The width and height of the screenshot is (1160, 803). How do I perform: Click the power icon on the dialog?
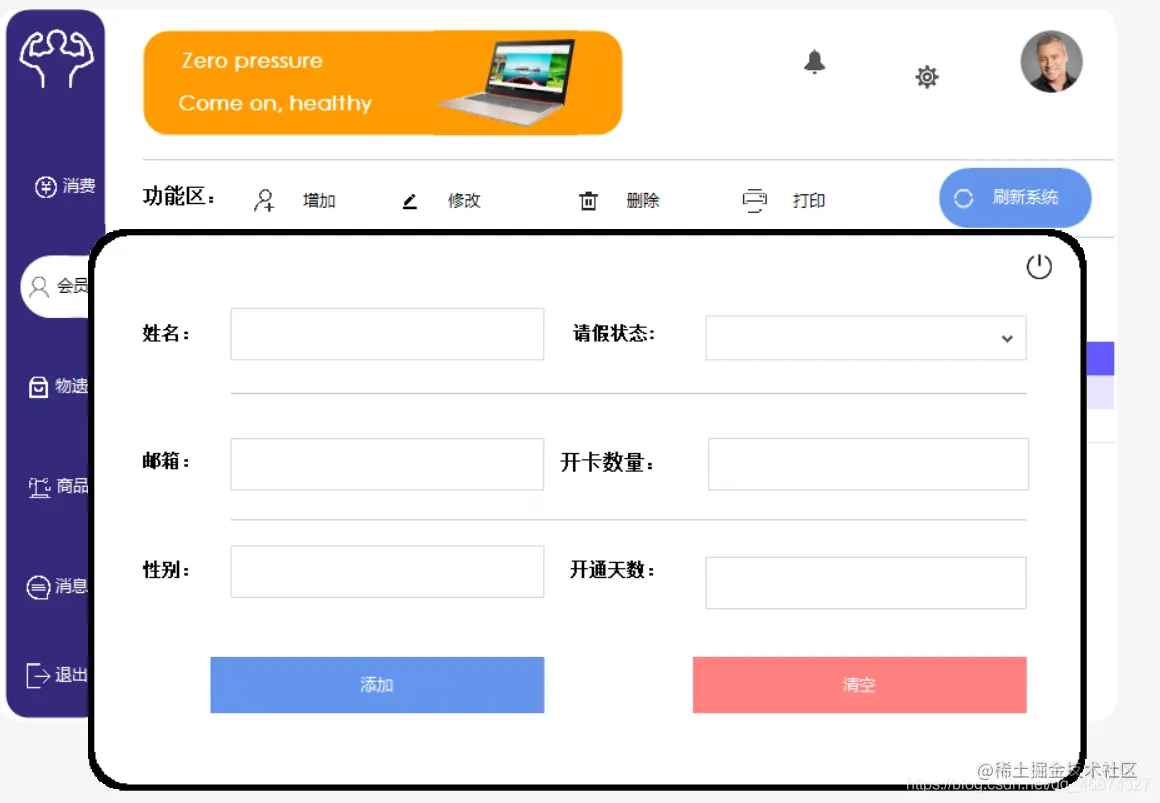point(1039,267)
